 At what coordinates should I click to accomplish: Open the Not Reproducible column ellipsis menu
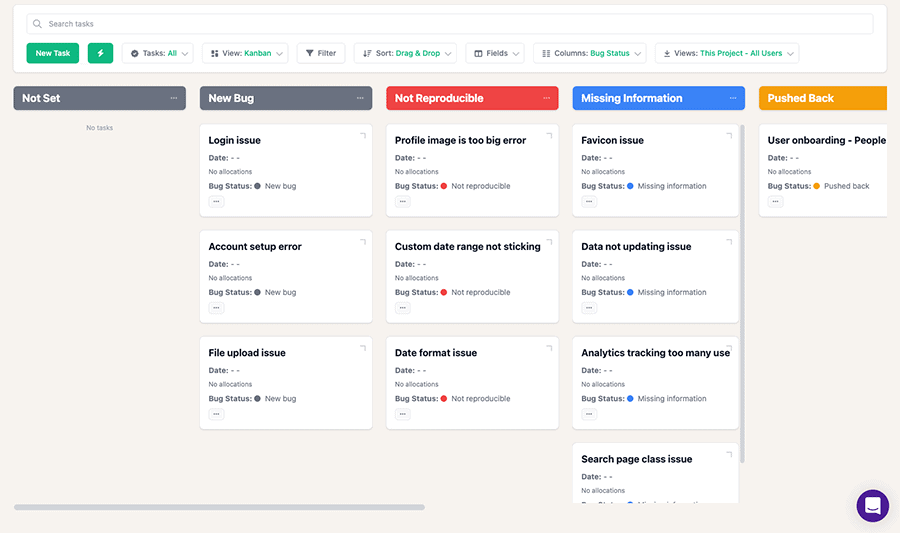coord(546,98)
